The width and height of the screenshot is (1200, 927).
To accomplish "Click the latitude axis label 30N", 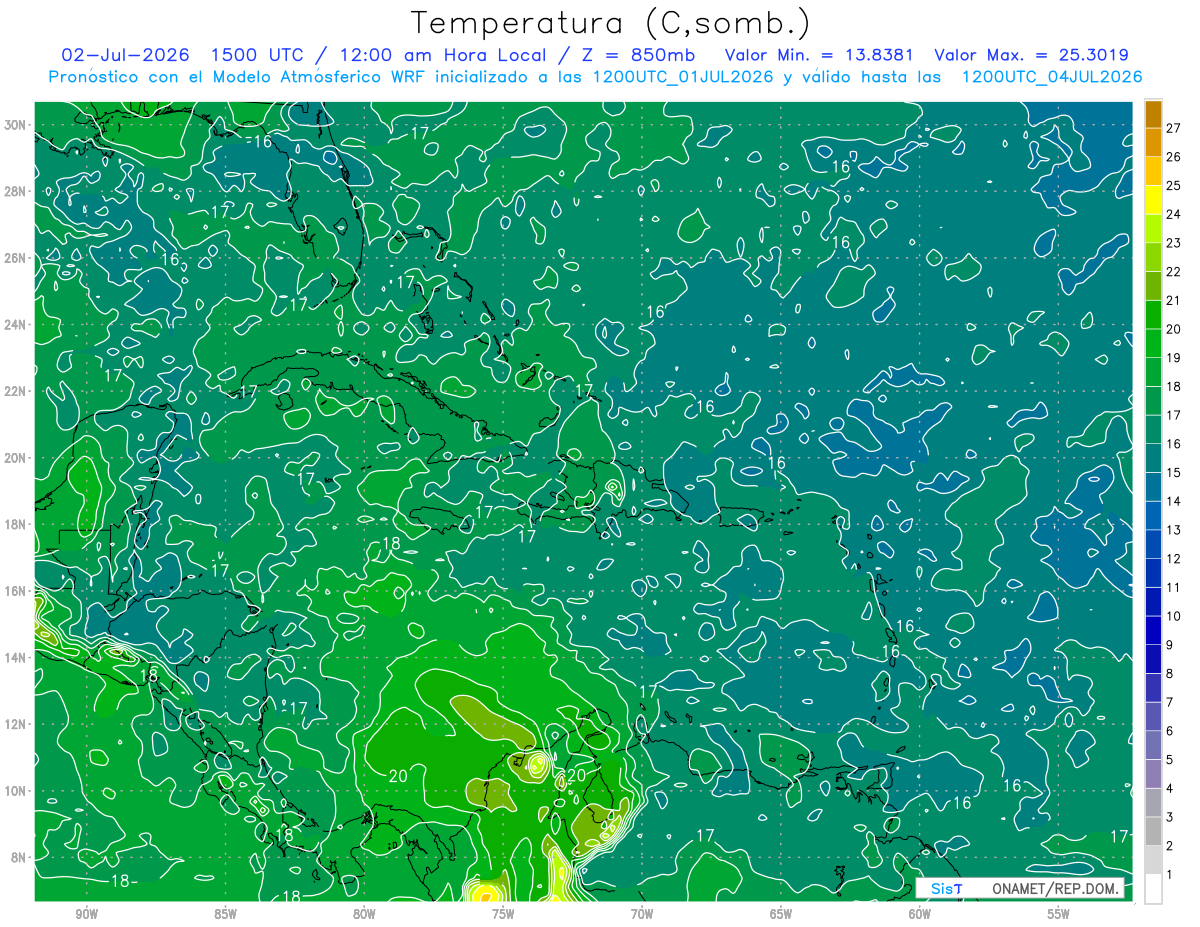I will [x=15, y=125].
